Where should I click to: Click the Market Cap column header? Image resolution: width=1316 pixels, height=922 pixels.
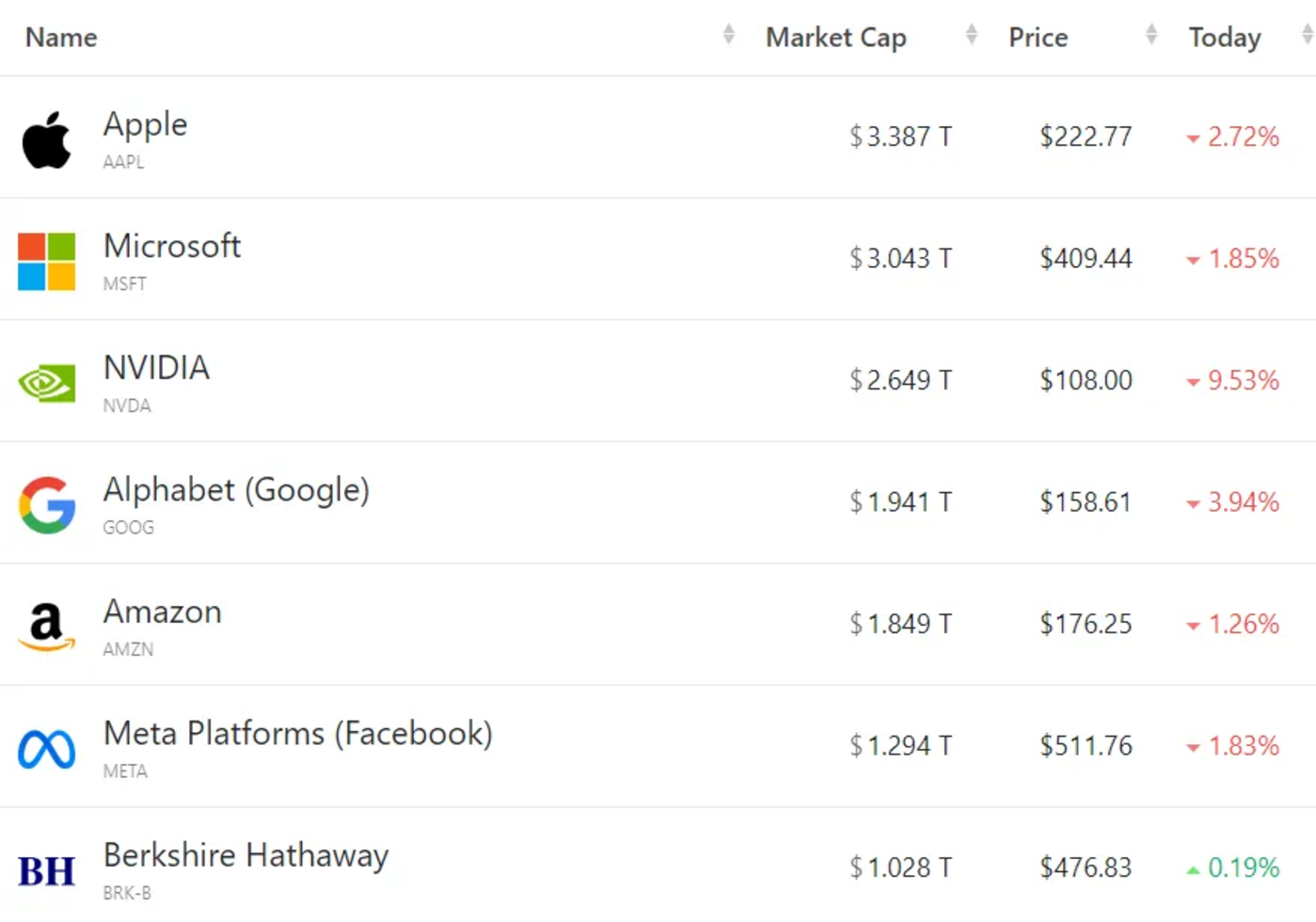(x=835, y=38)
